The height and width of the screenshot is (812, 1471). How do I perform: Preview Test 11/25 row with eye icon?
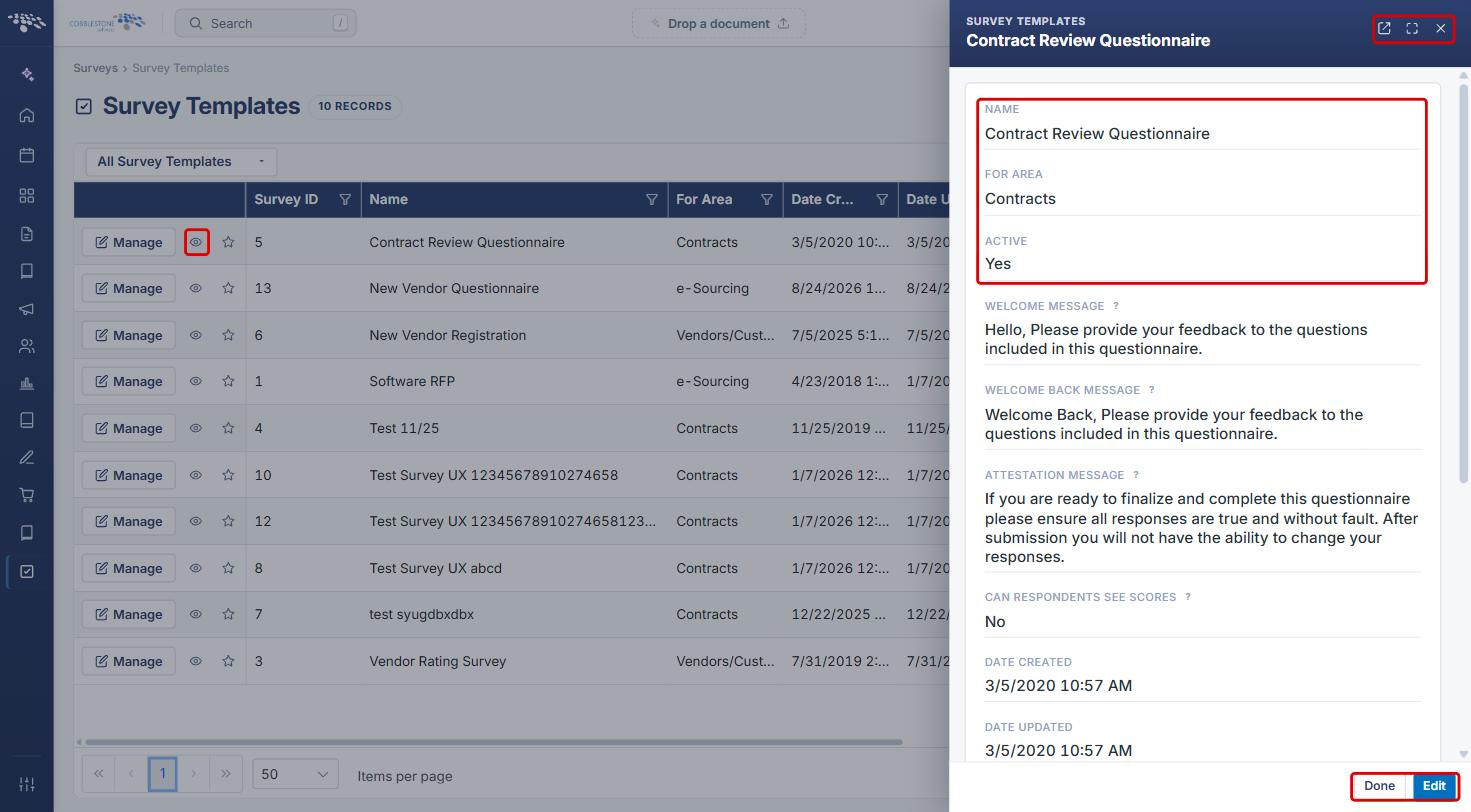[x=196, y=428]
